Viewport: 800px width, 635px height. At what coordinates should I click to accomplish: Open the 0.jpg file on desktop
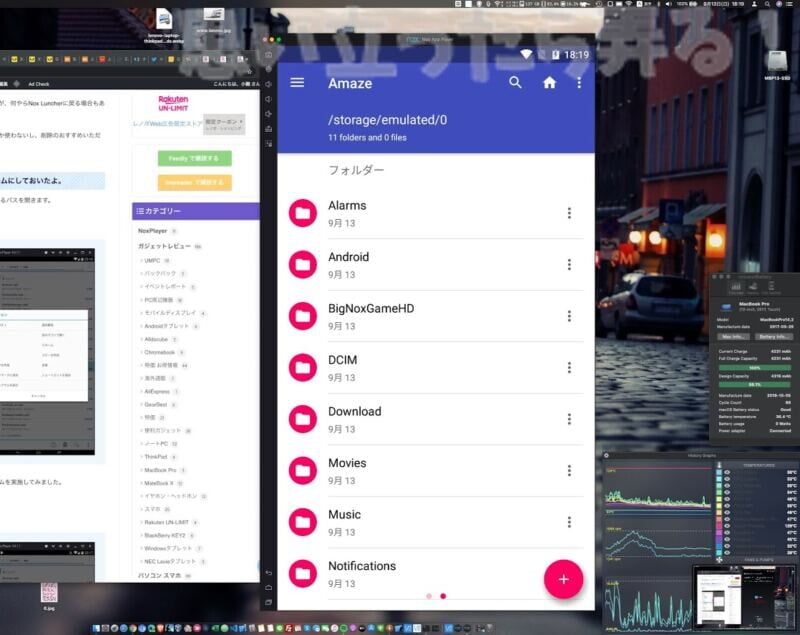[49, 596]
